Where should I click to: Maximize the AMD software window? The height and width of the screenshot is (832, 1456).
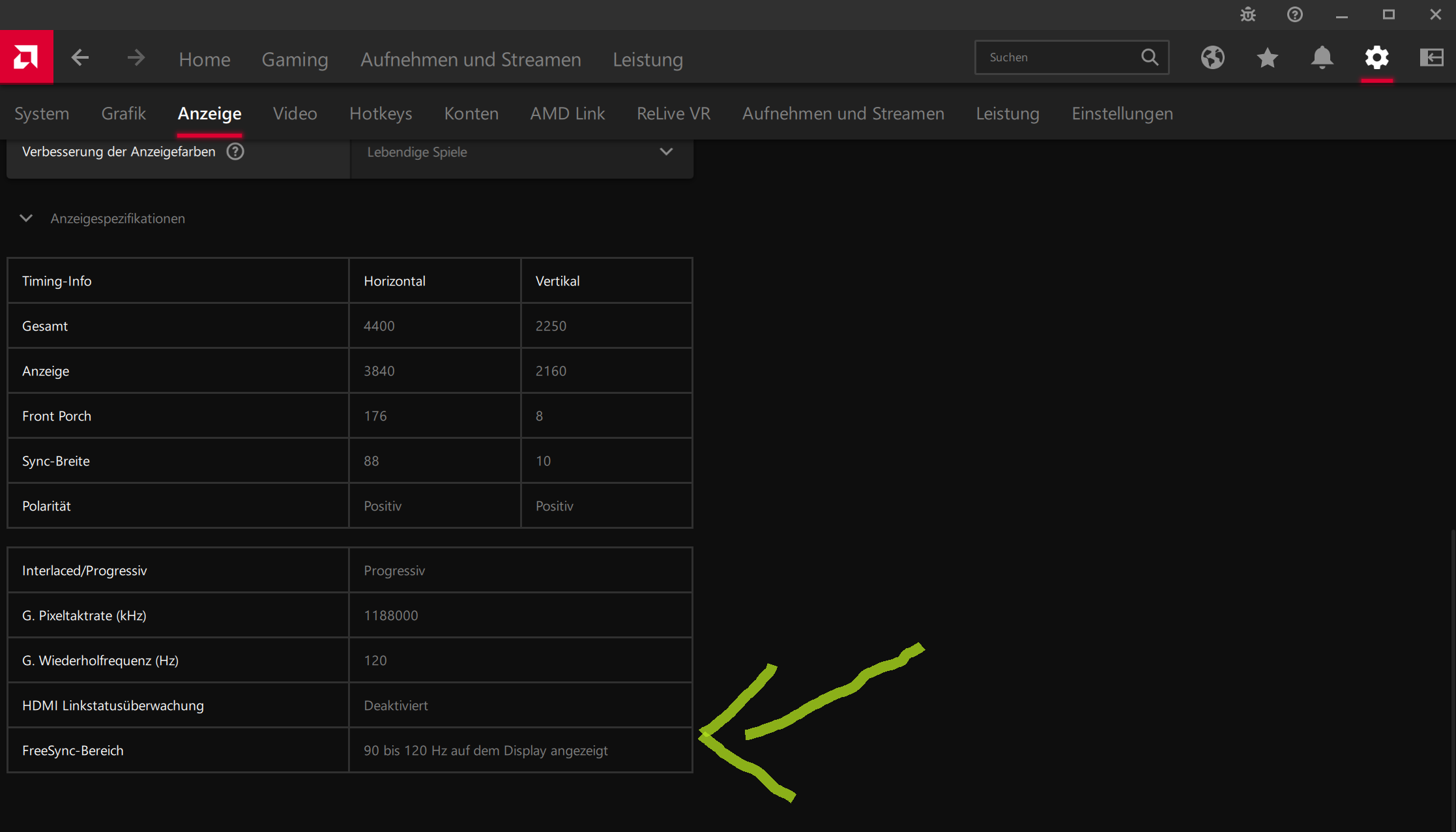coord(1389,14)
